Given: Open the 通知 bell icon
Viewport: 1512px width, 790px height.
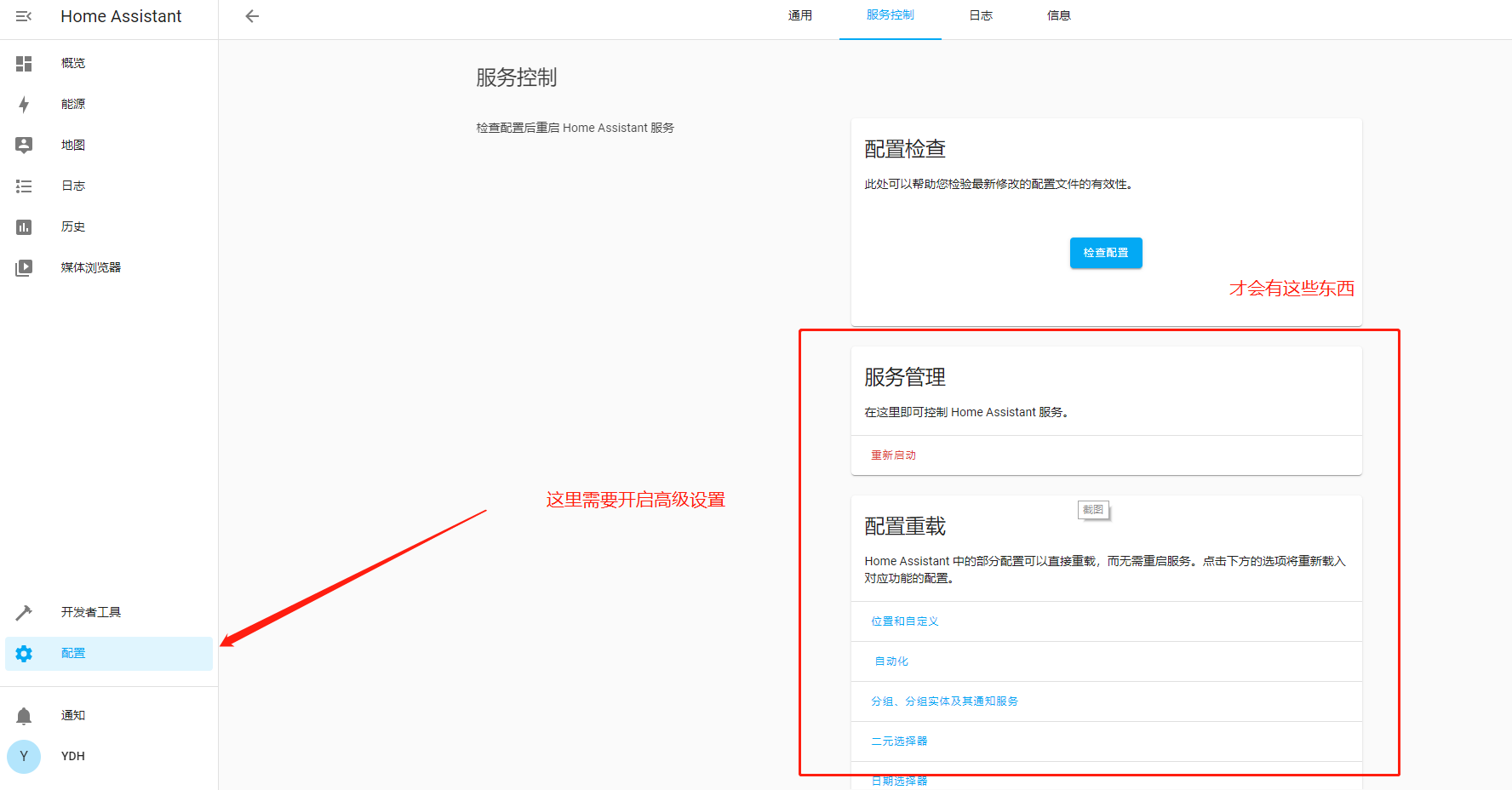Looking at the screenshot, I should [x=24, y=716].
